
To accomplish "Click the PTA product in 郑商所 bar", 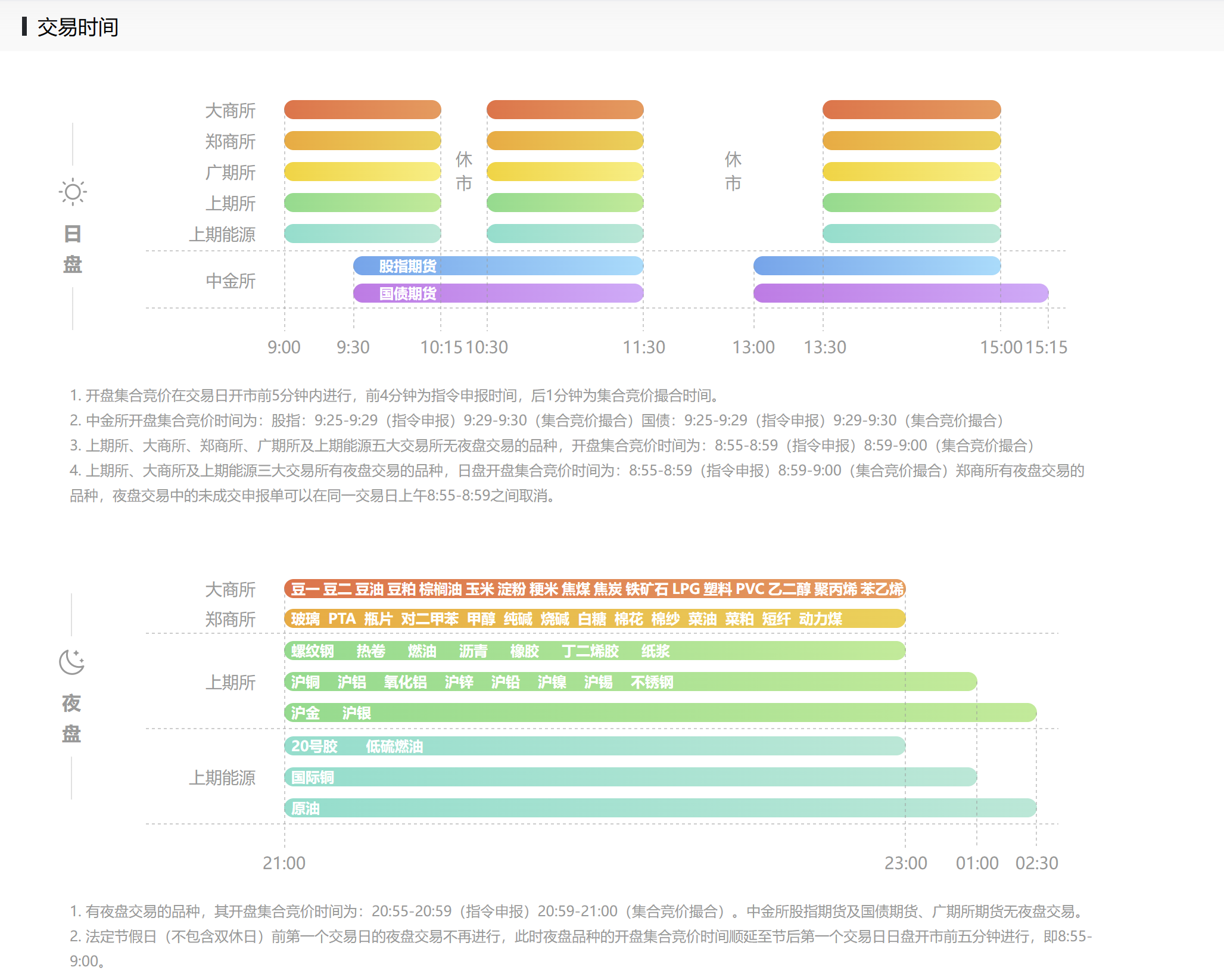I will coord(342,619).
